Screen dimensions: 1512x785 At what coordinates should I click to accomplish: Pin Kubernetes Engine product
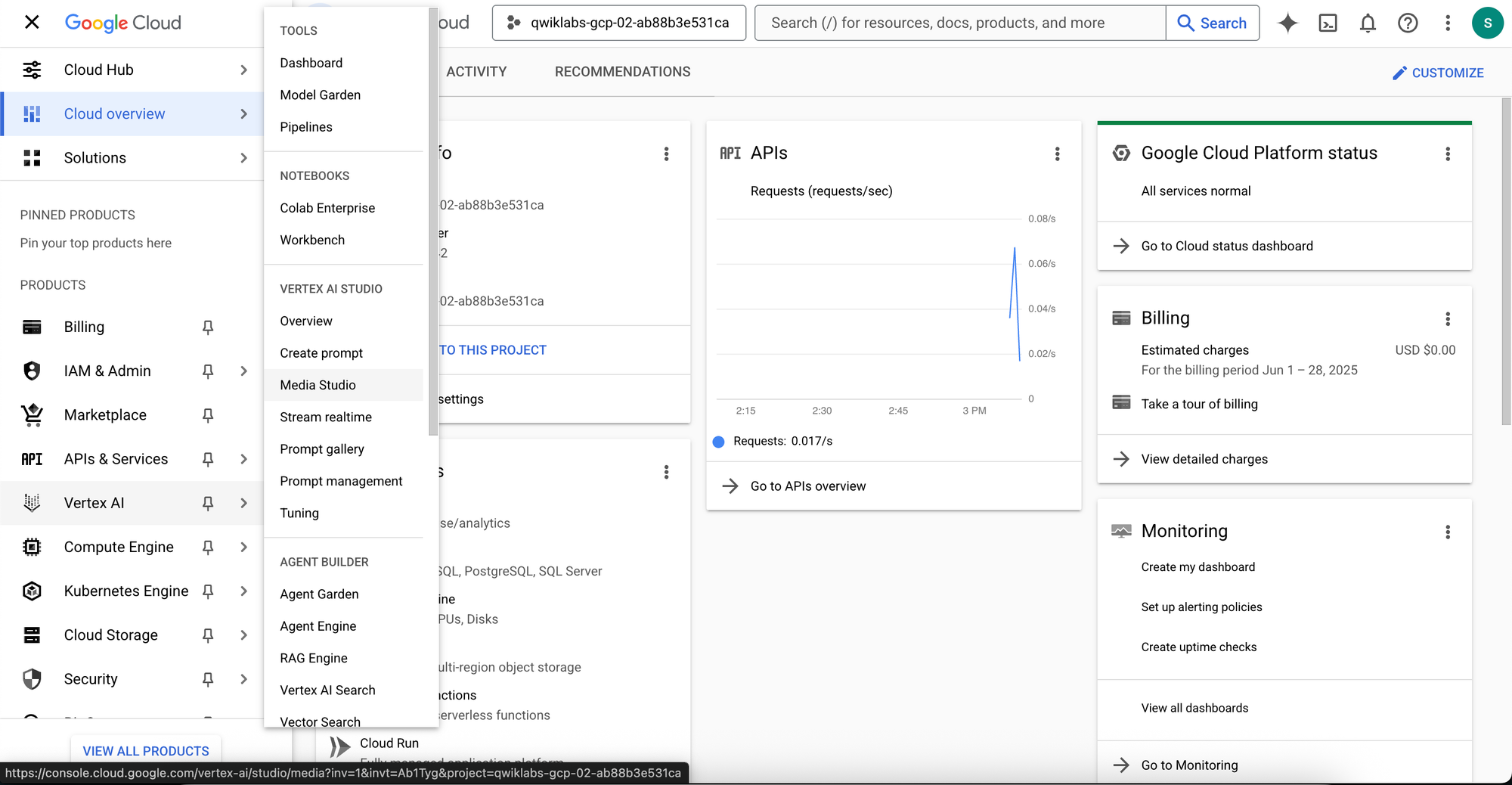tap(208, 591)
